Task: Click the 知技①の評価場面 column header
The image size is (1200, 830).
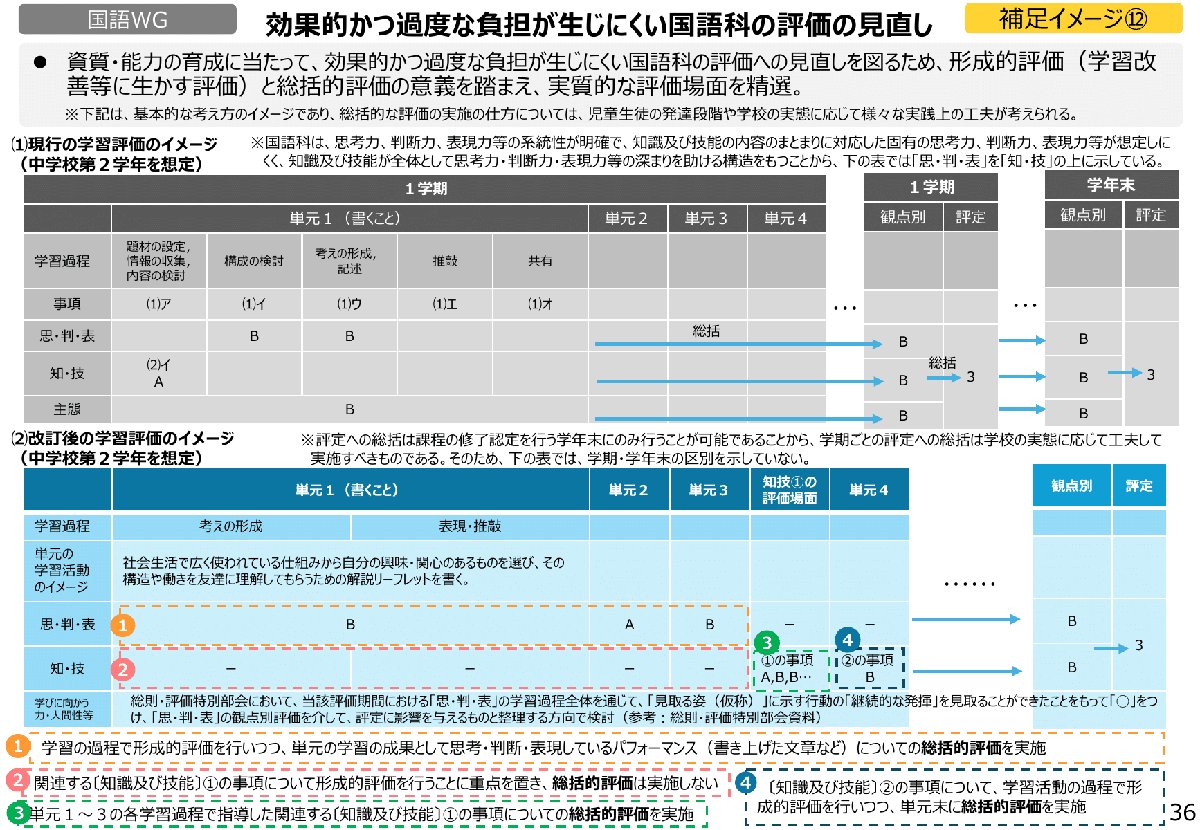Action: tap(789, 489)
